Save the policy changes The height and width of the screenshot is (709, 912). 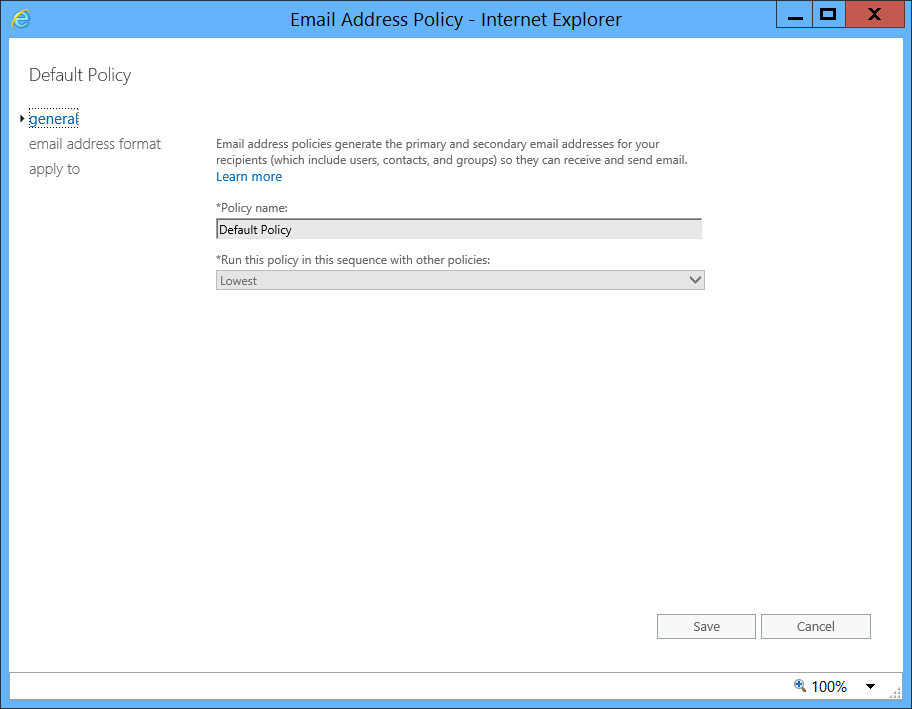pos(706,626)
